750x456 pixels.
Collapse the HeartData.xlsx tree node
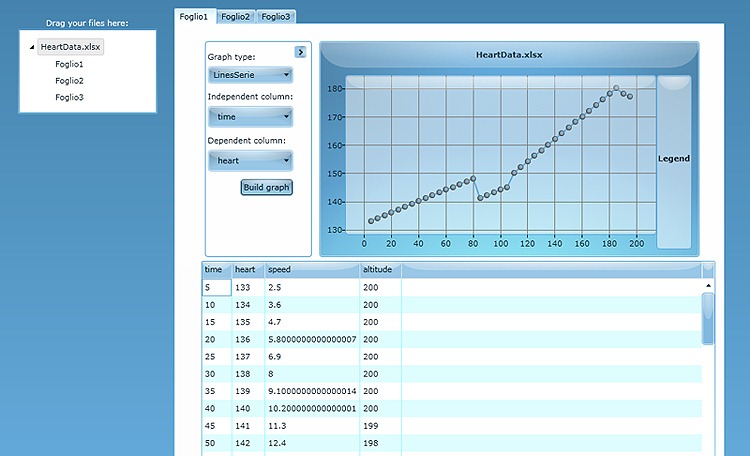coord(31,48)
